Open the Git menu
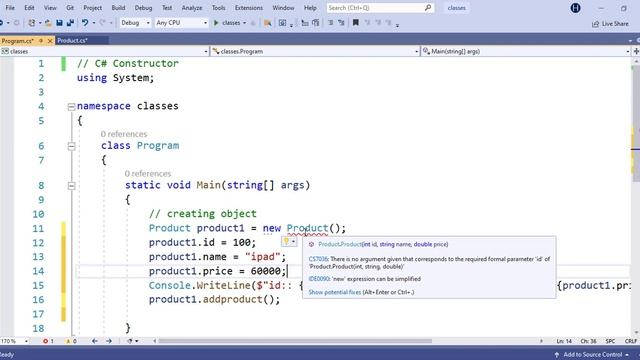Image resolution: width=640 pixels, height=360 pixels. point(70,8)
